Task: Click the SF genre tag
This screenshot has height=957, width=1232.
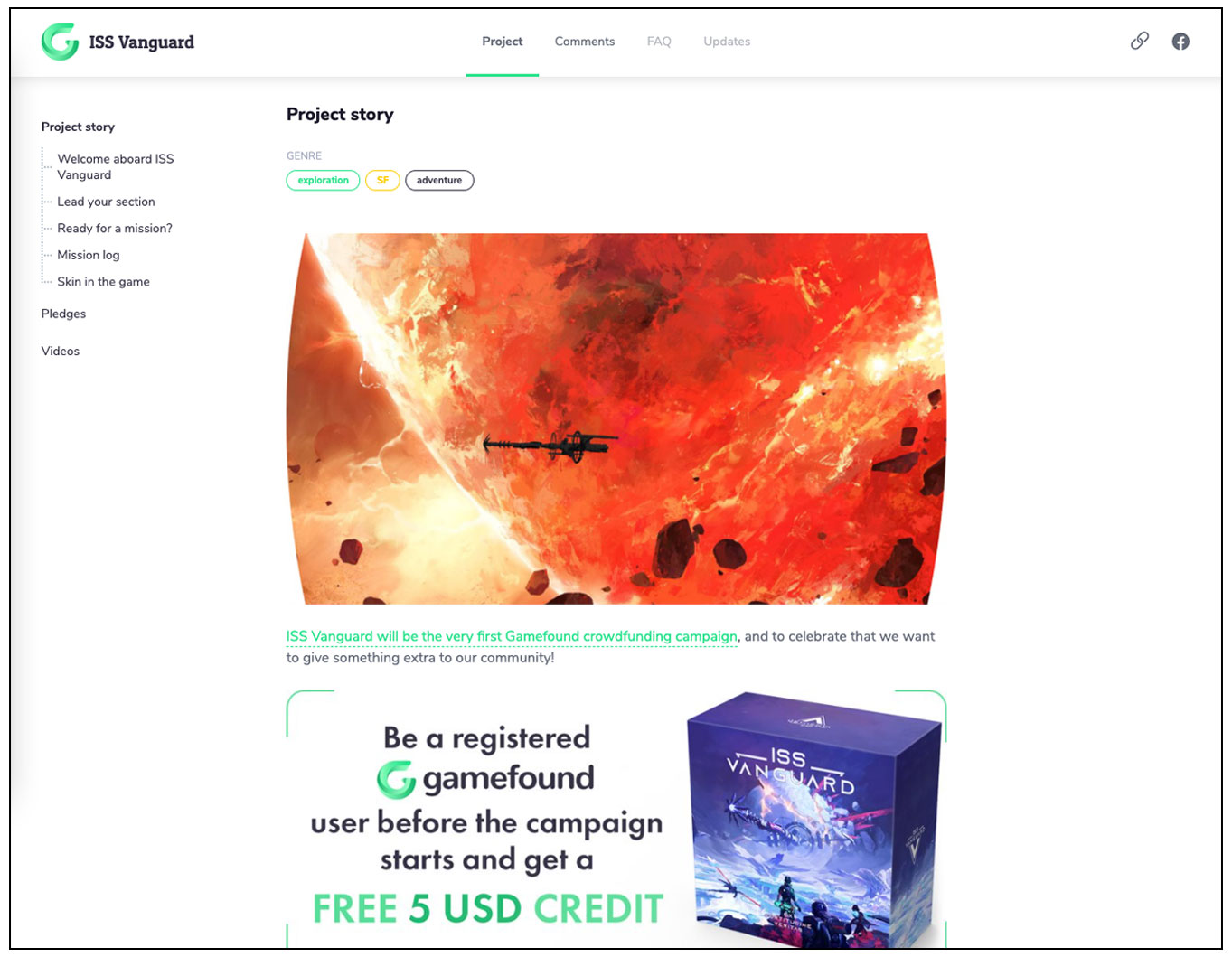Action: pyautogui.click(x=382, y=180)
